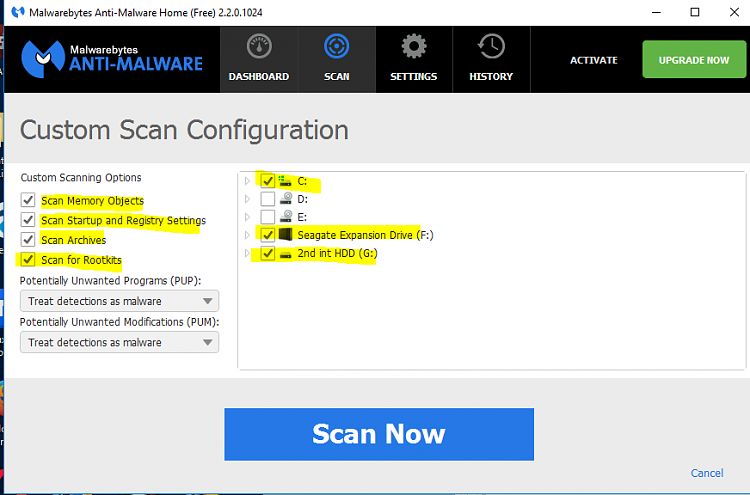Click 'Scan Startup and Registry Settings' label text
Screen dimensions: 750x495
123,220
